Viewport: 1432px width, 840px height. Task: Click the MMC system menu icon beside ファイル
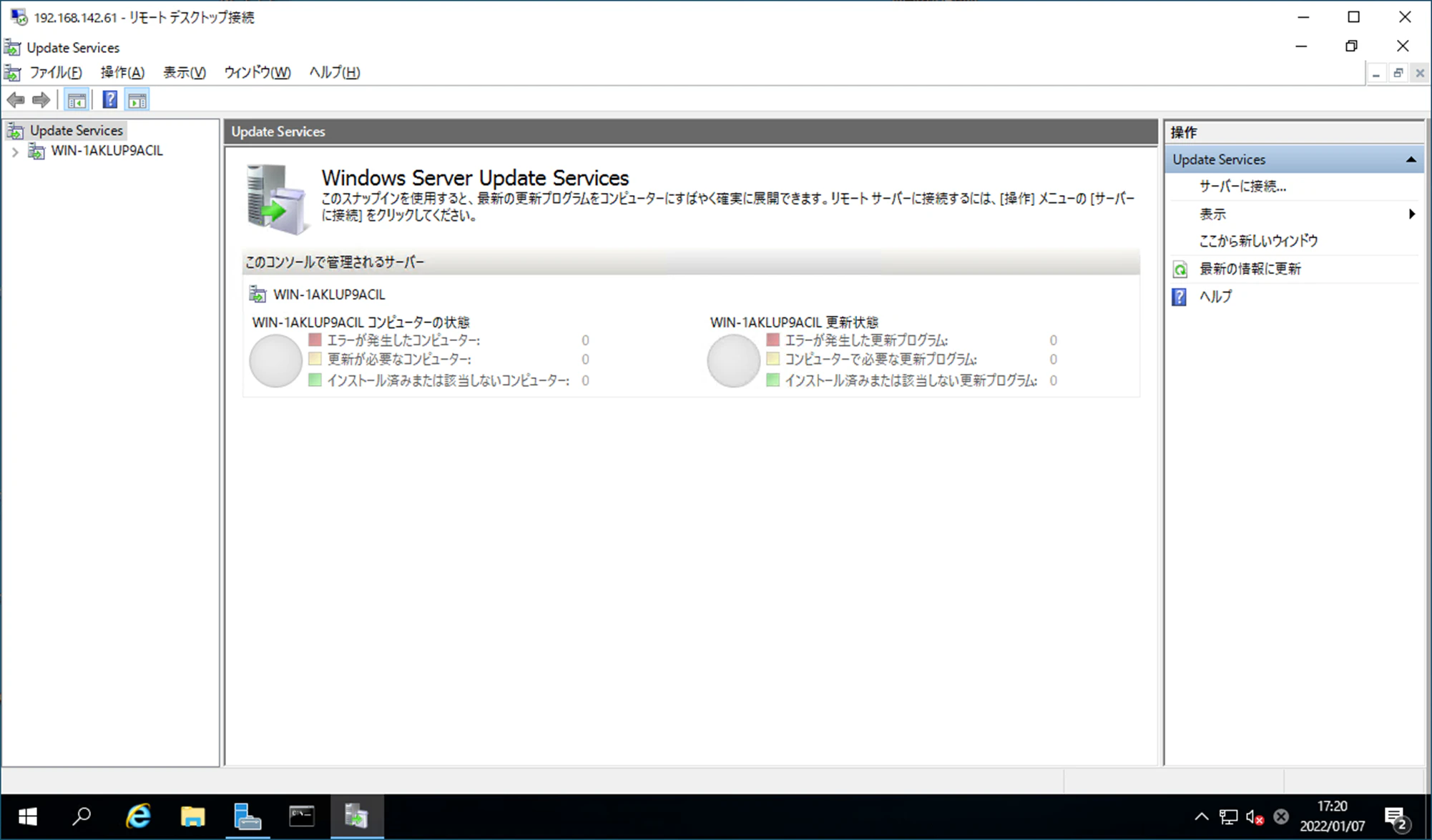click(12, 72)
